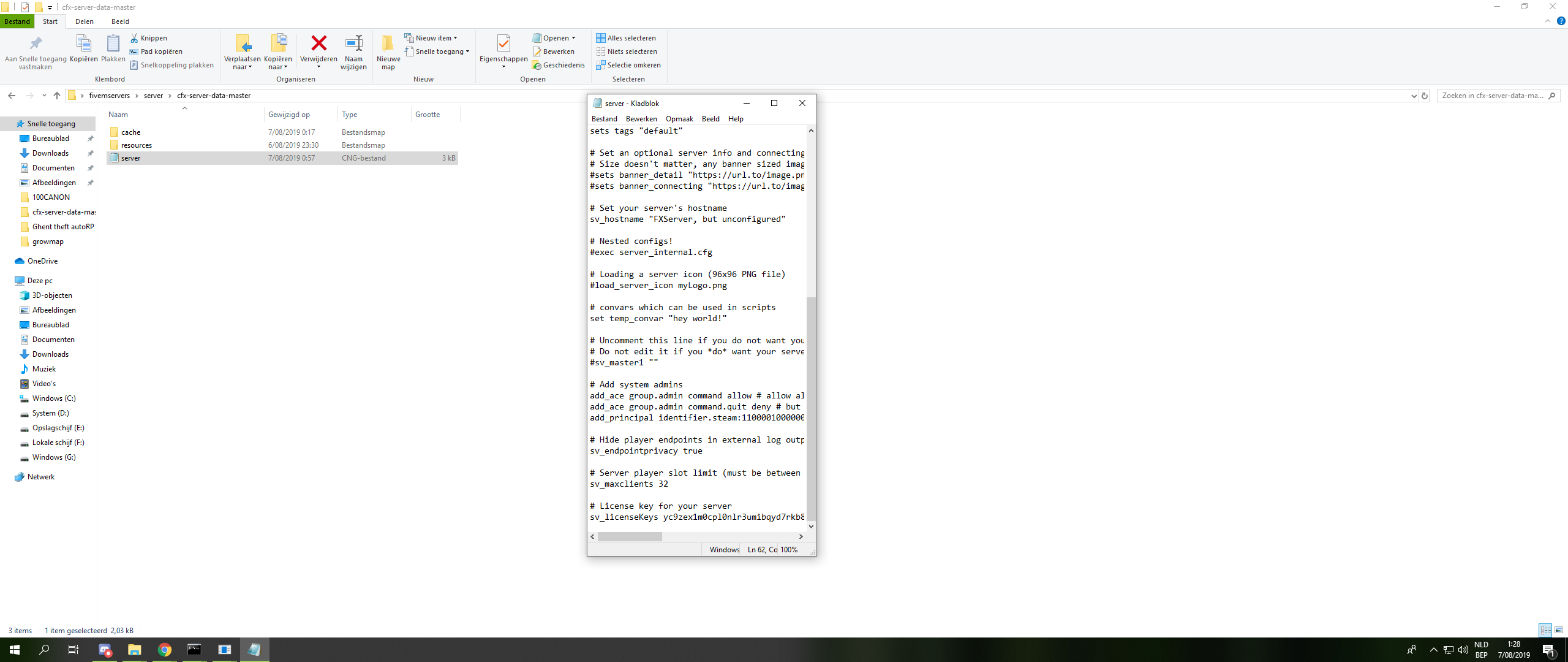Click Alles selecteren icon
The width and height of the screenshot is (1568, 662).
601,38
